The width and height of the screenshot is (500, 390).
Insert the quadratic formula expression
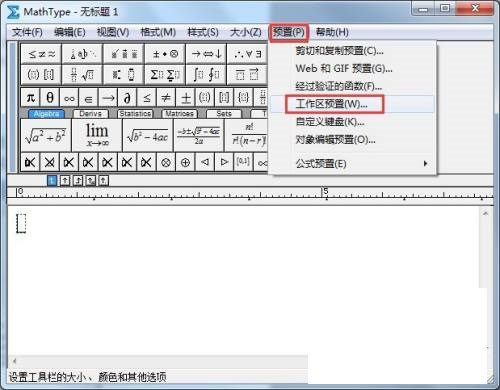[199, 135]
